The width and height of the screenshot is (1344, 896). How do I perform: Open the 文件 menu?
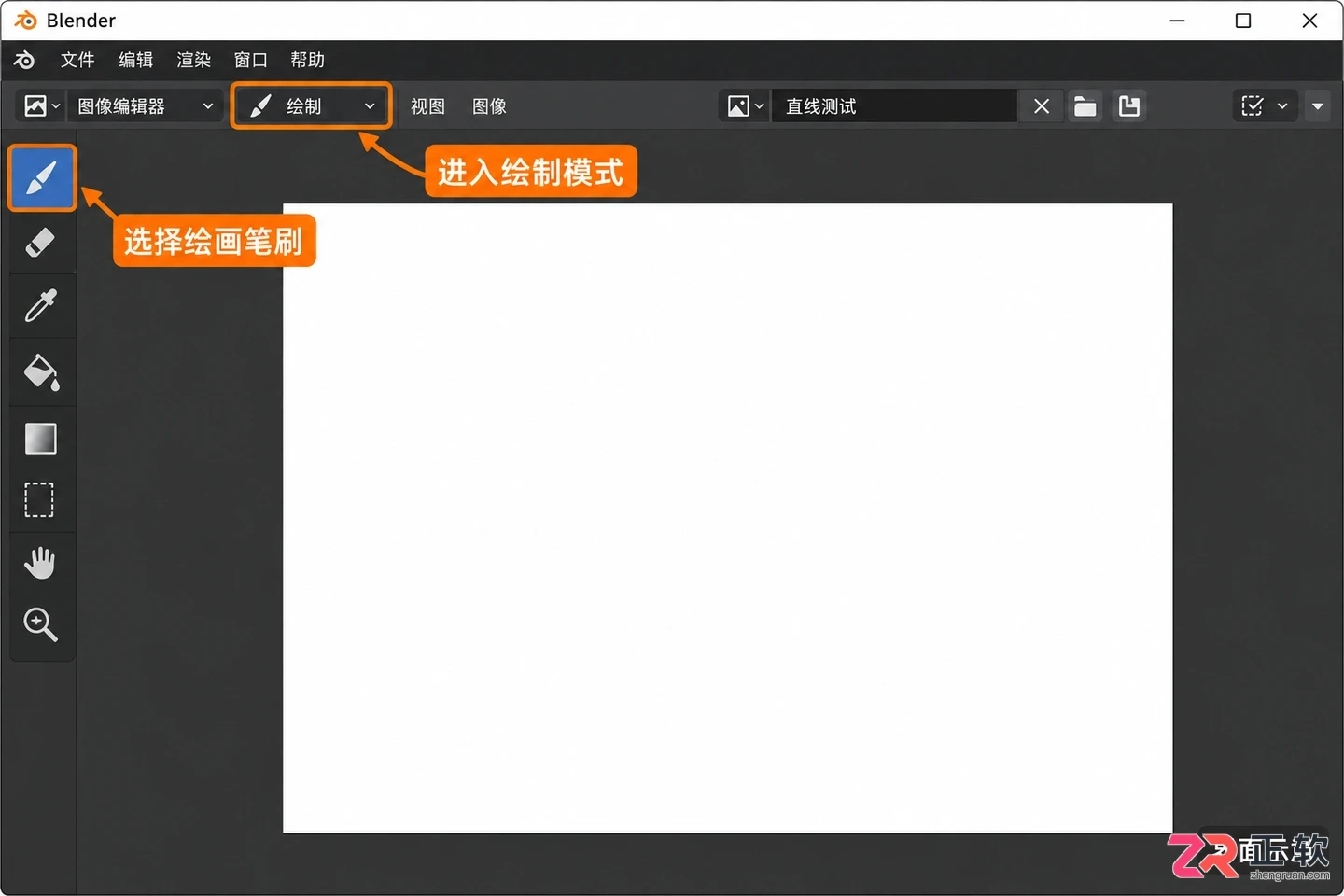click(x=77, y=60)
